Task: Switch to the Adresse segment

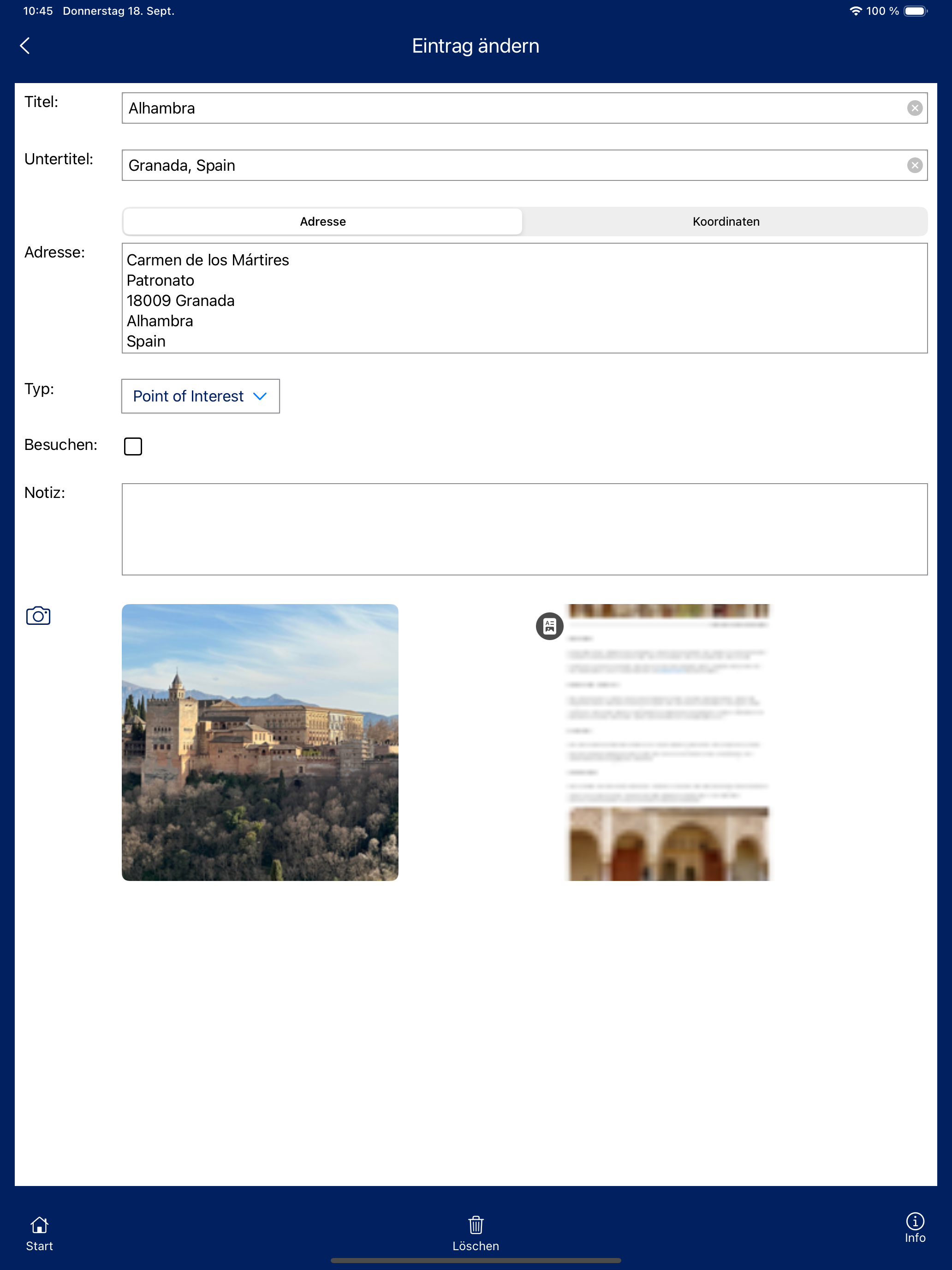Action: coord(322,222)
